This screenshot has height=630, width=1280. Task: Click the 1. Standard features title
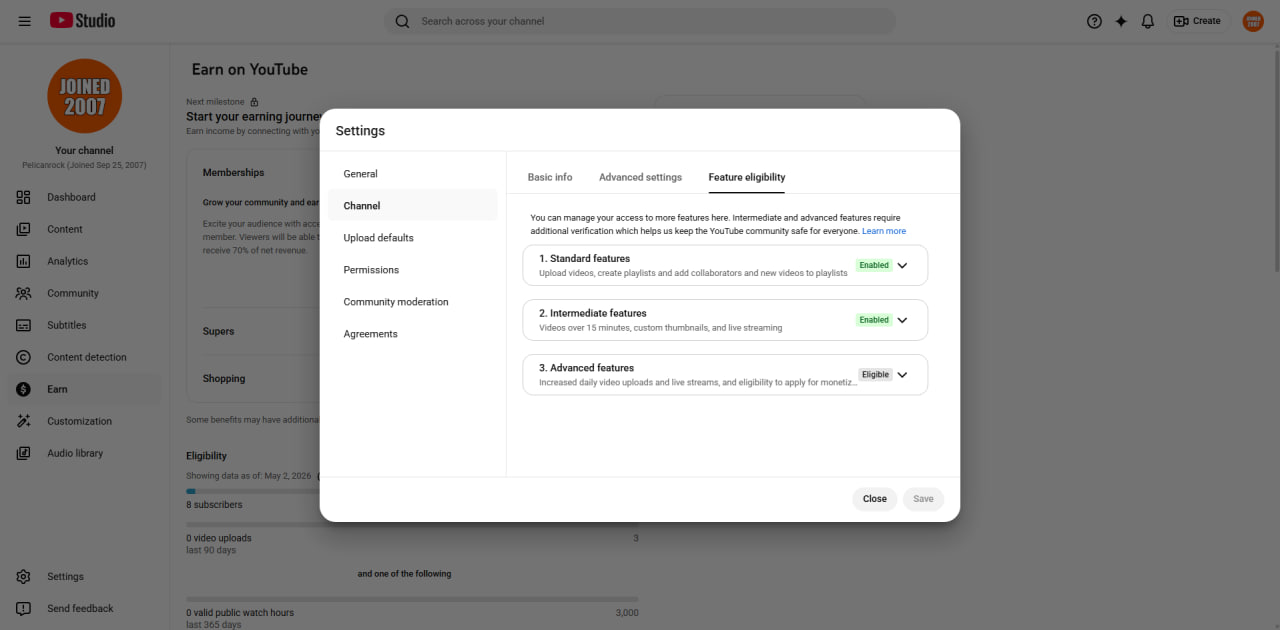click(x=585, y=259)
